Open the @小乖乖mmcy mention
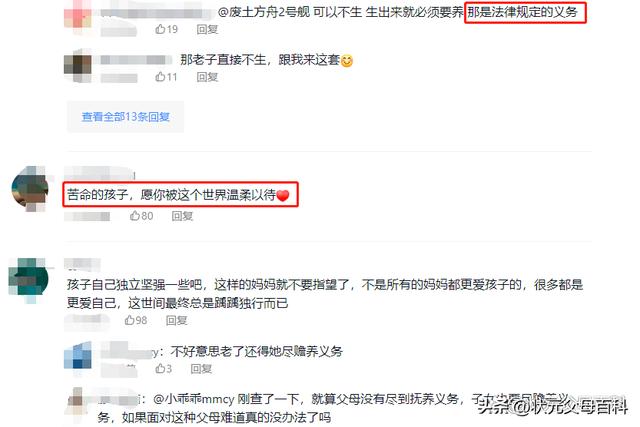Screen dimensions: 640x427 (193, 399)
